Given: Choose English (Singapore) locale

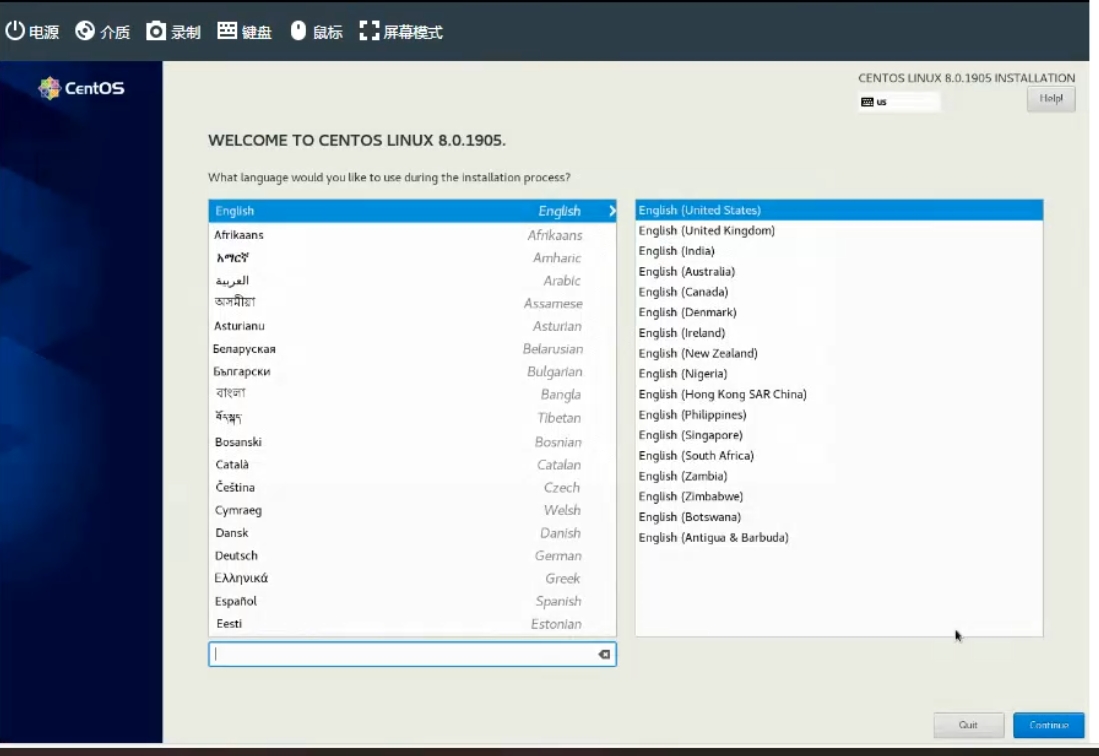Looking at the screenshot, I should pyautogui.click(x=839, y=435).
